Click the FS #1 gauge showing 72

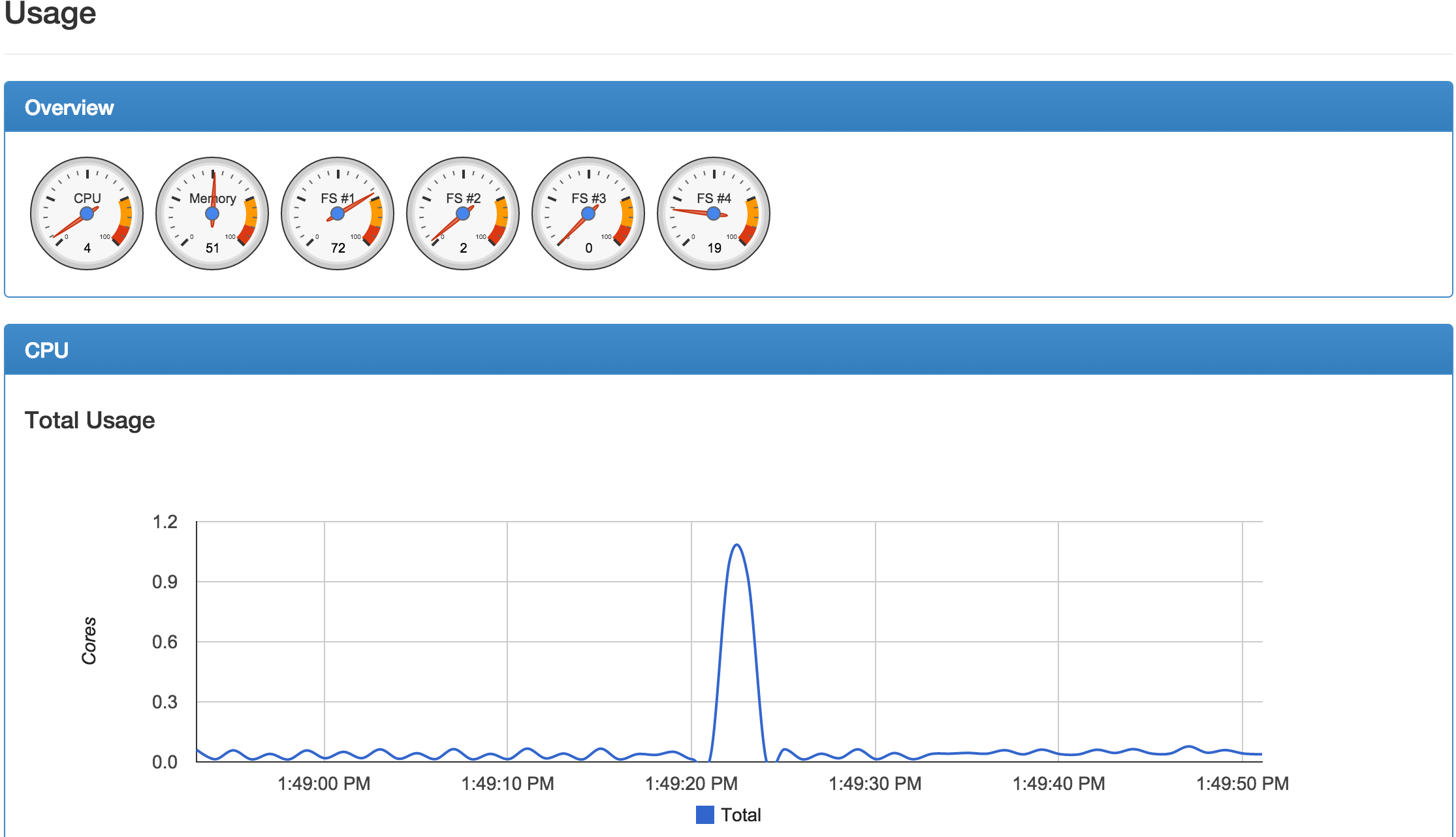(x=337, y=213)
